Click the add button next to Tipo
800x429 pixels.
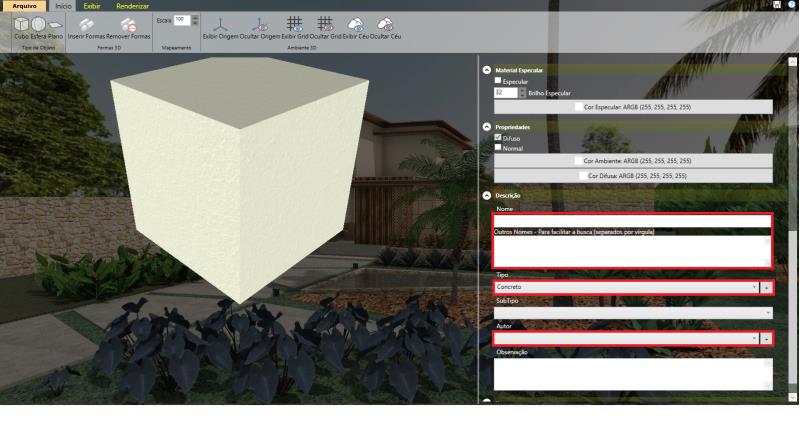click(766, 287)
